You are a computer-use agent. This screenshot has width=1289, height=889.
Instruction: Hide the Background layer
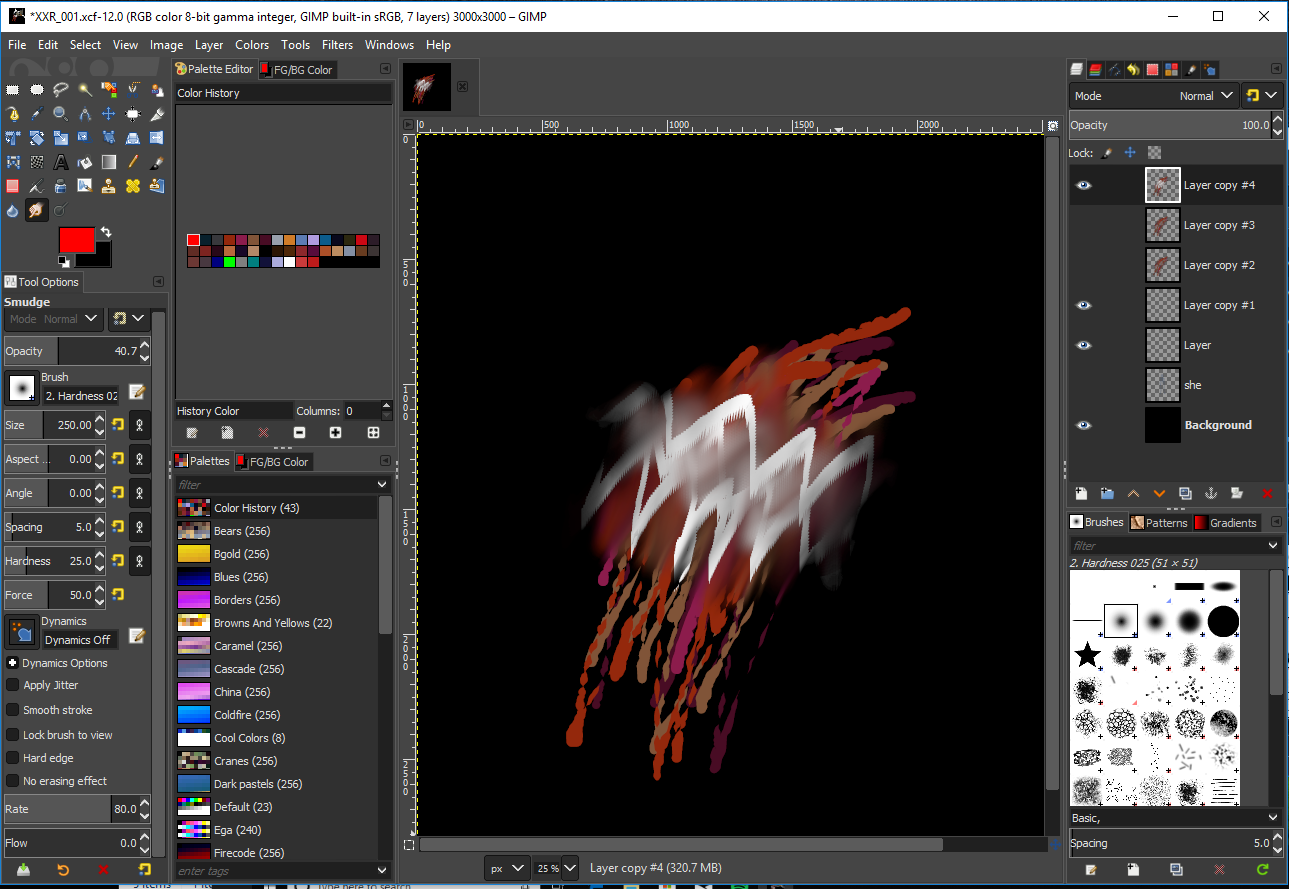pyautogui.click(x=1084, y=425)
